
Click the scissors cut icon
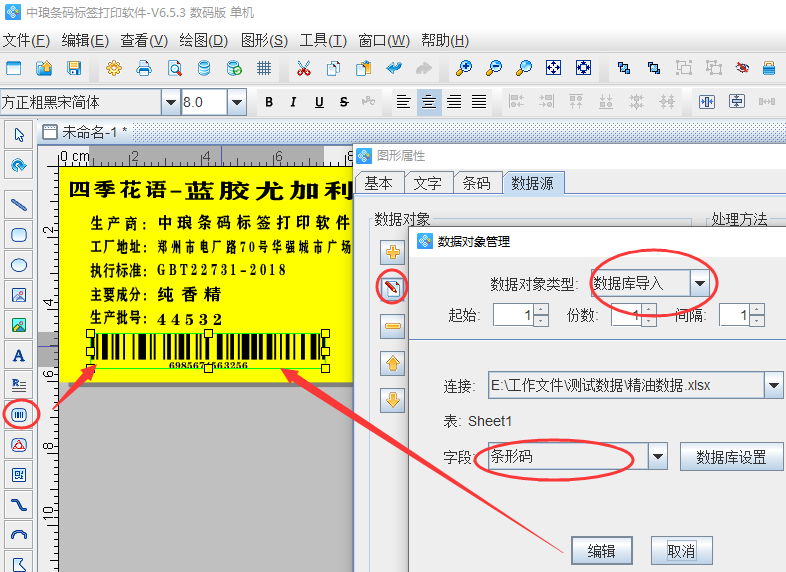(x=304, y=68)
